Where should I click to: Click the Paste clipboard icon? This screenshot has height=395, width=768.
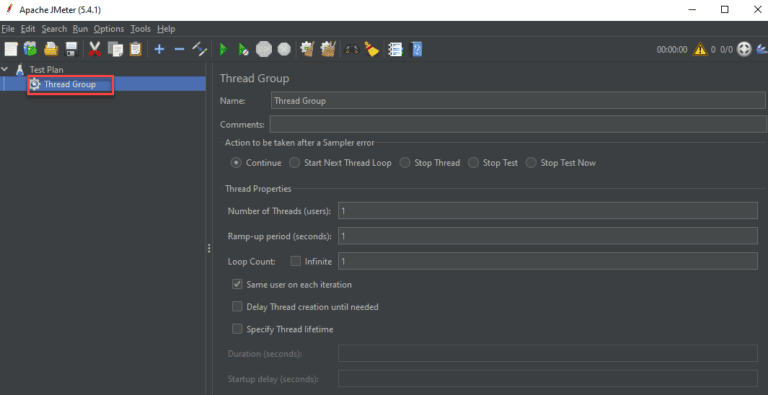click(136, 49)
